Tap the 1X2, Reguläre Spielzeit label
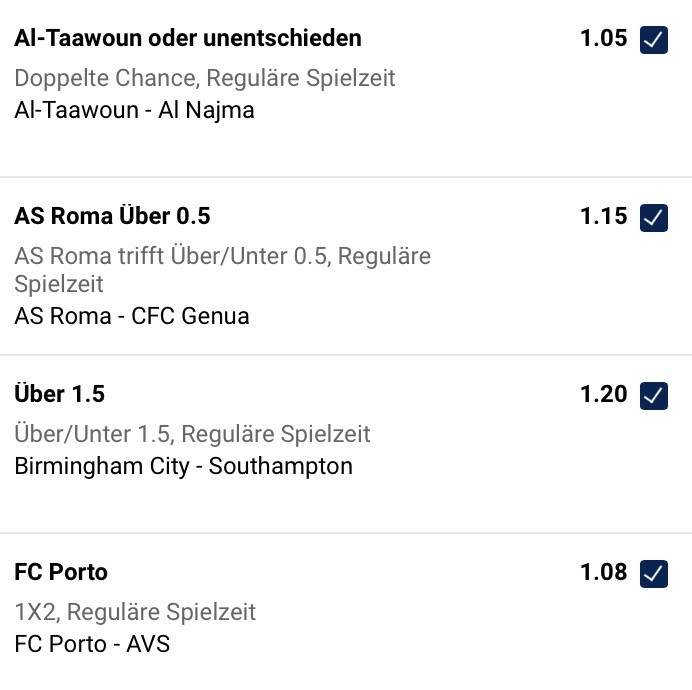692x690 pixels. point(135,611)
